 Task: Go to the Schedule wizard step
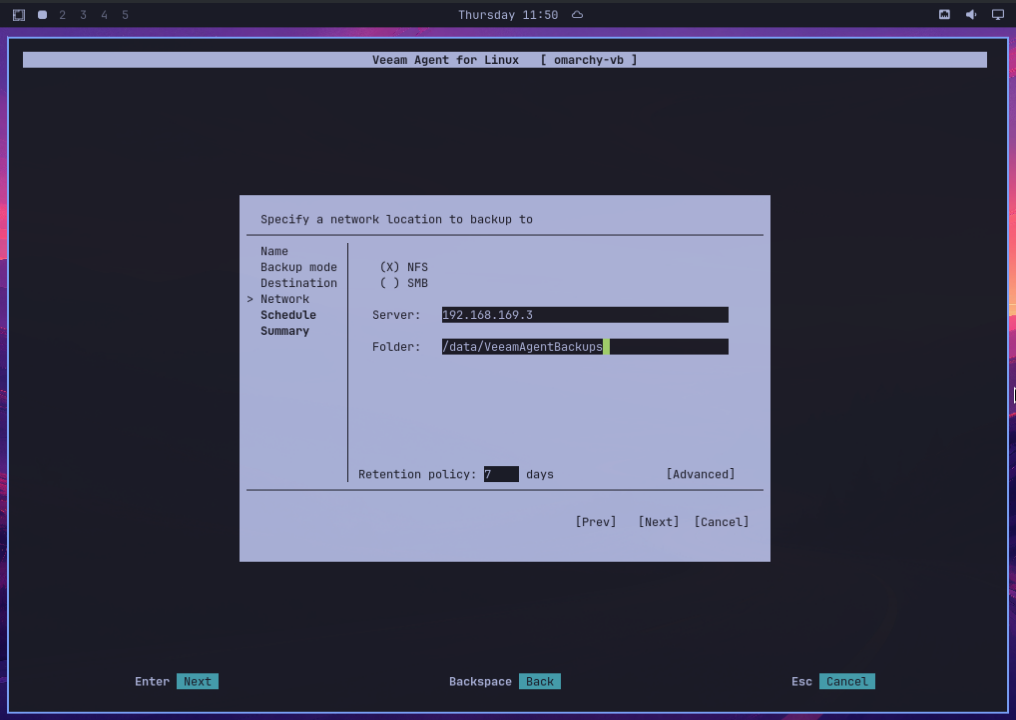(x=288, y=315)
